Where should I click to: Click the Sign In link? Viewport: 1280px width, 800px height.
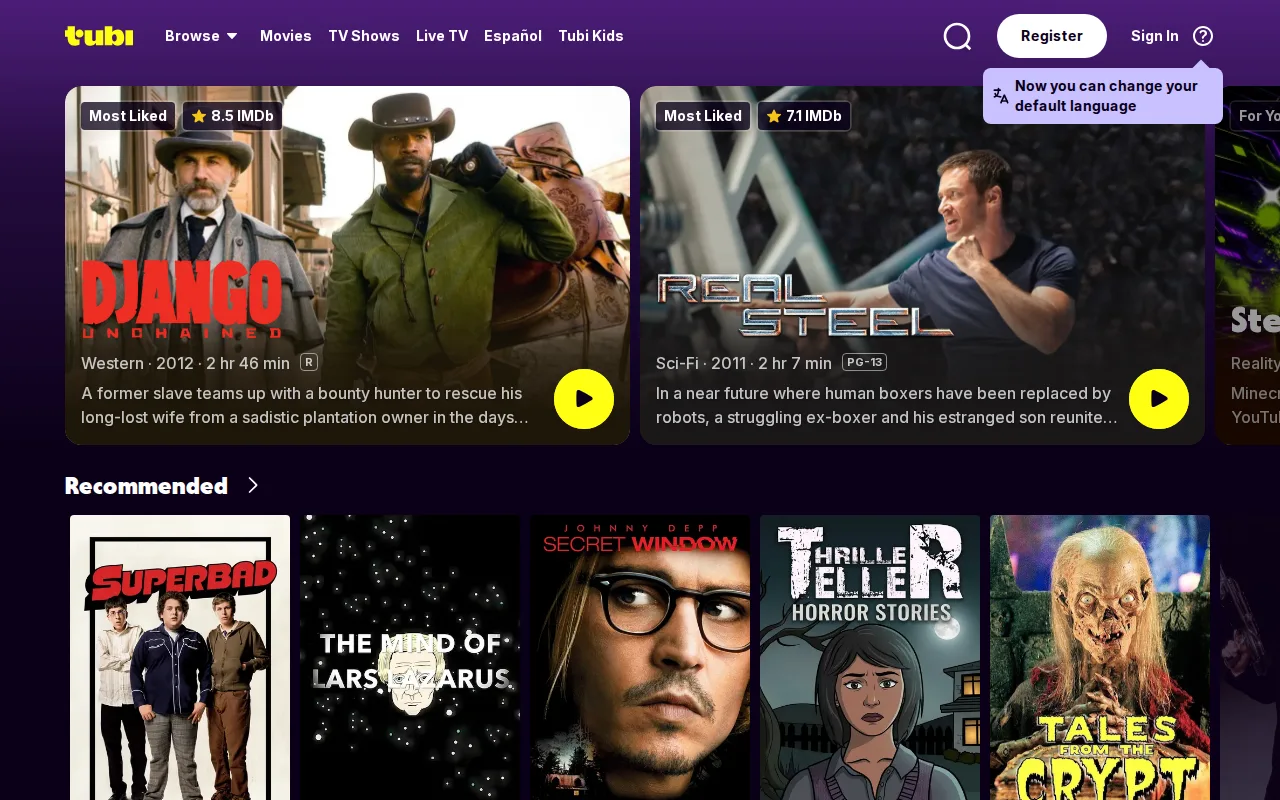click(x=1155, y=36)
